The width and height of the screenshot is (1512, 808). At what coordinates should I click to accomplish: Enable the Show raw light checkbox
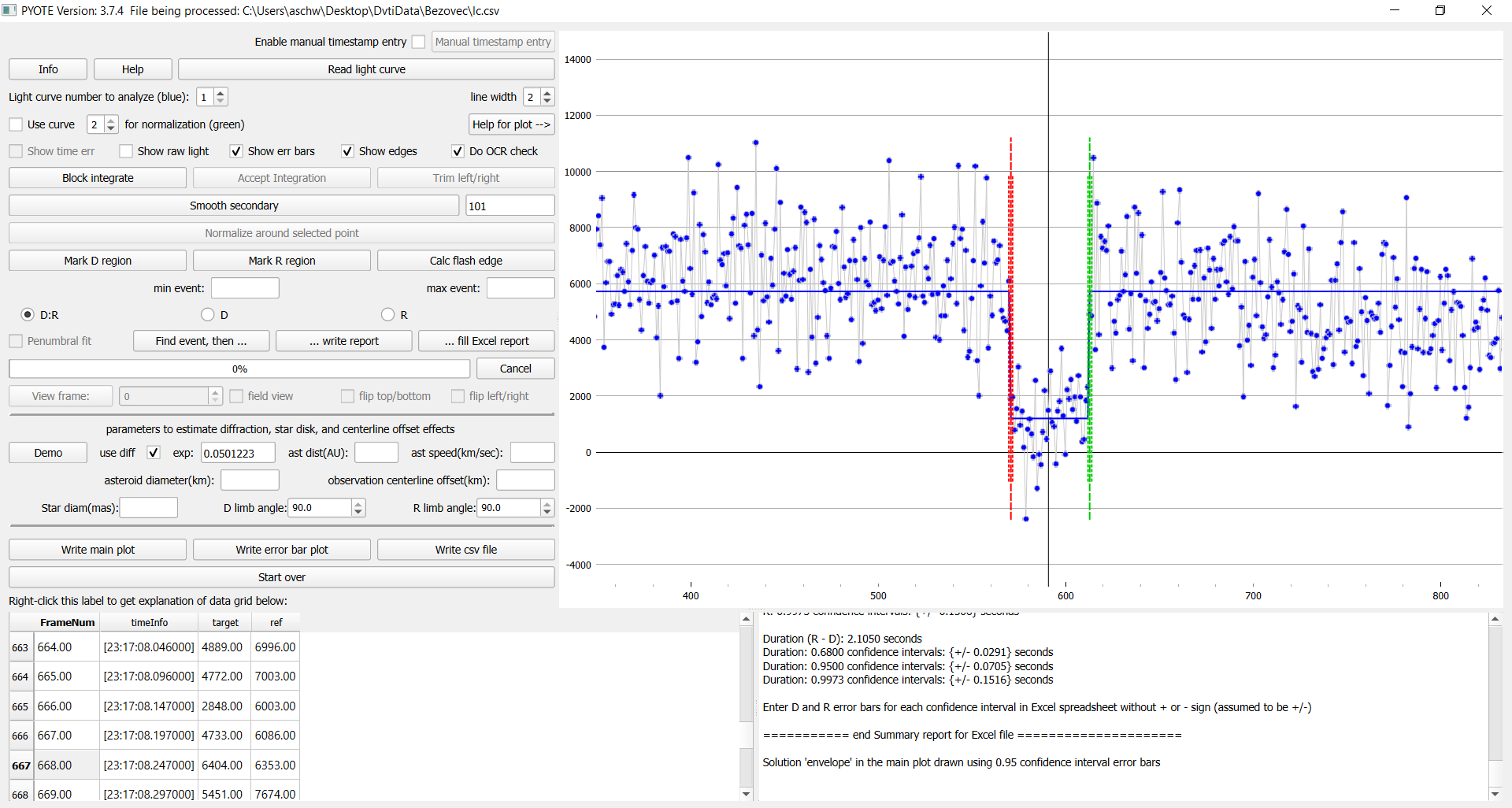tap(126, 151)
